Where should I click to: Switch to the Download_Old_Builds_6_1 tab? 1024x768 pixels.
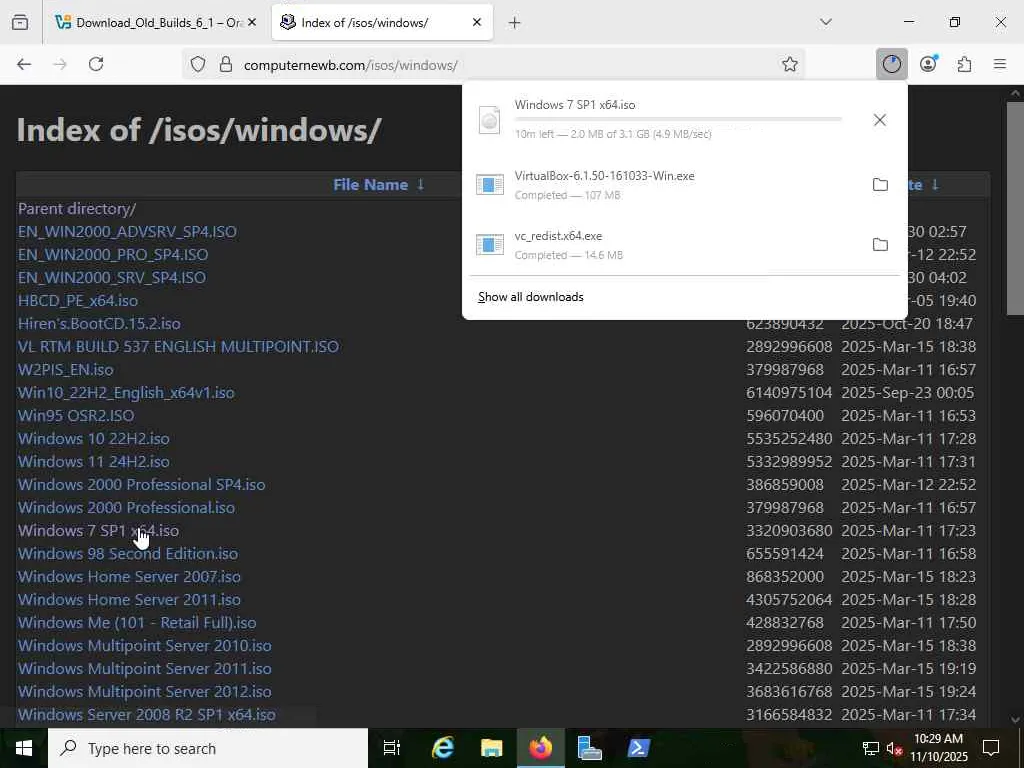(155, 22)
